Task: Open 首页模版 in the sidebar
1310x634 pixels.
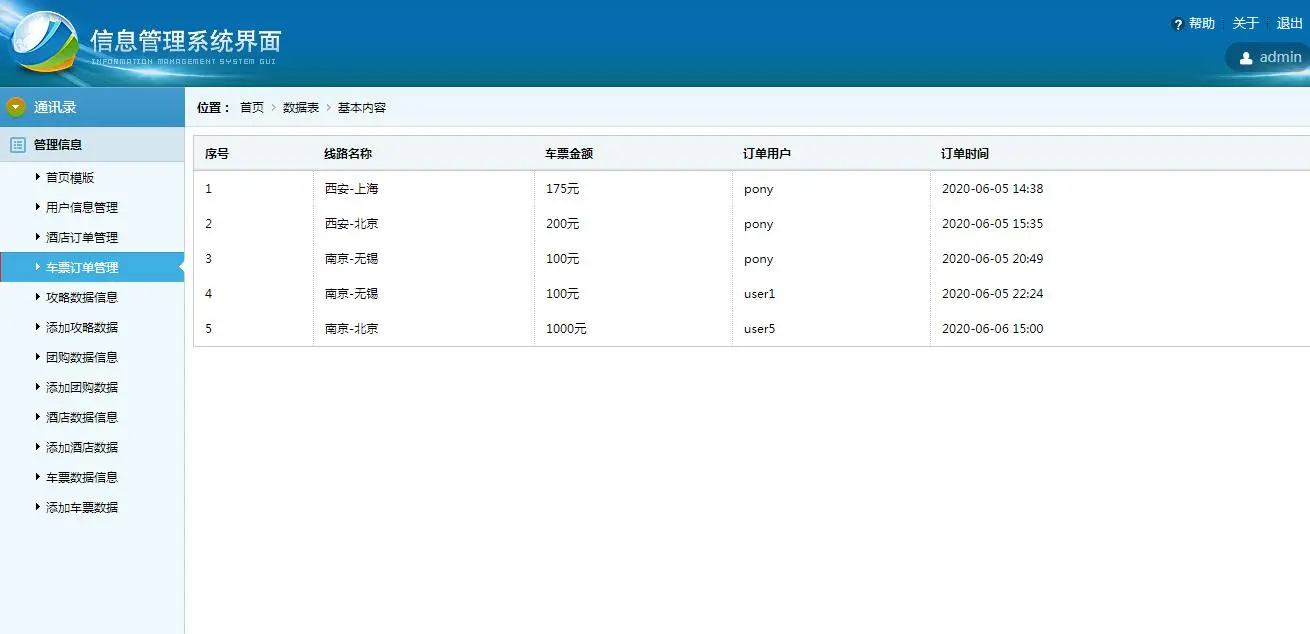Action: [70, 178]
